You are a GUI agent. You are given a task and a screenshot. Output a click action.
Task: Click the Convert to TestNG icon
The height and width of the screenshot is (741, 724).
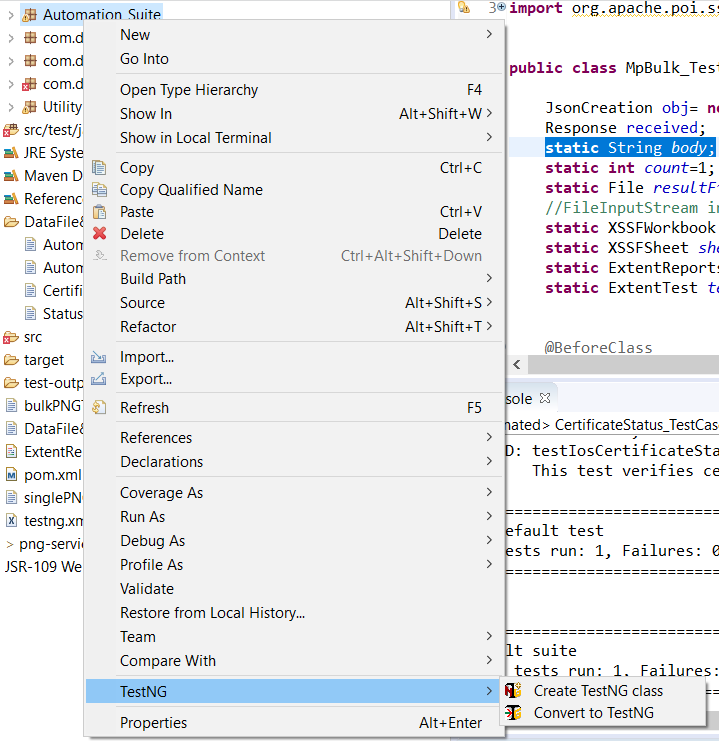click(513, 713)
